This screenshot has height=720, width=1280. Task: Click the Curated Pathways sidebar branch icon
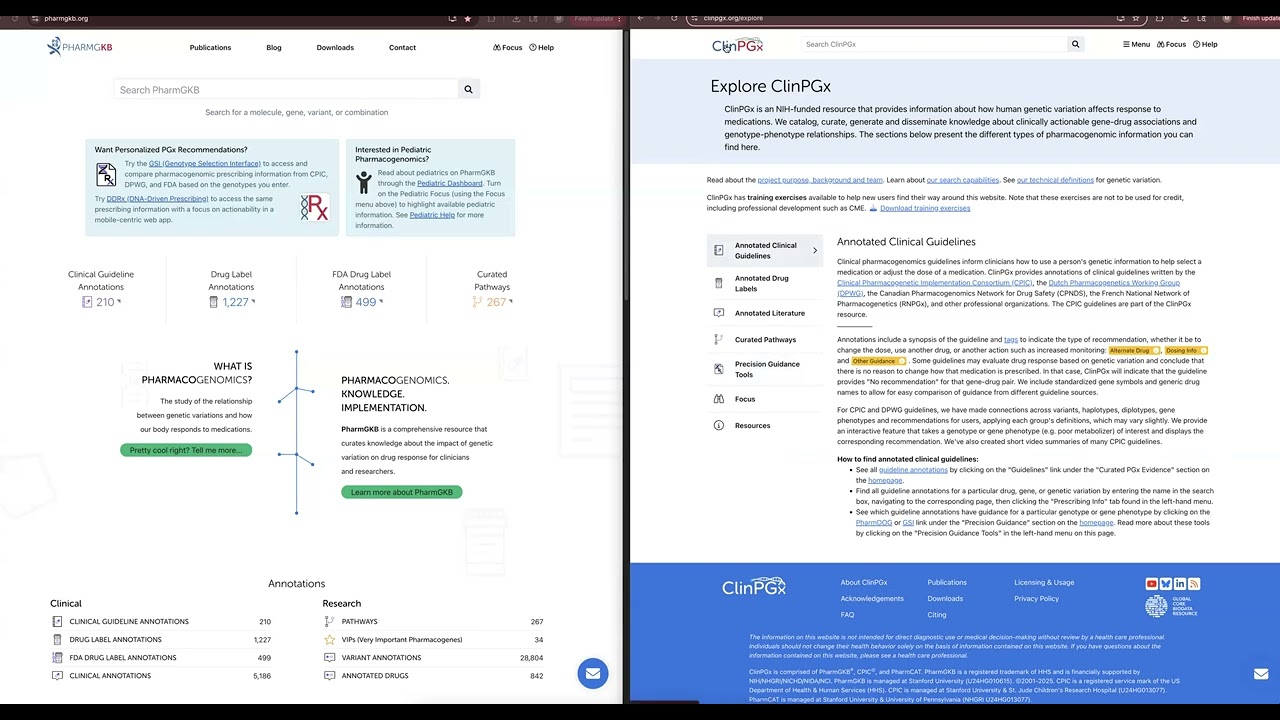click(718, 340)
